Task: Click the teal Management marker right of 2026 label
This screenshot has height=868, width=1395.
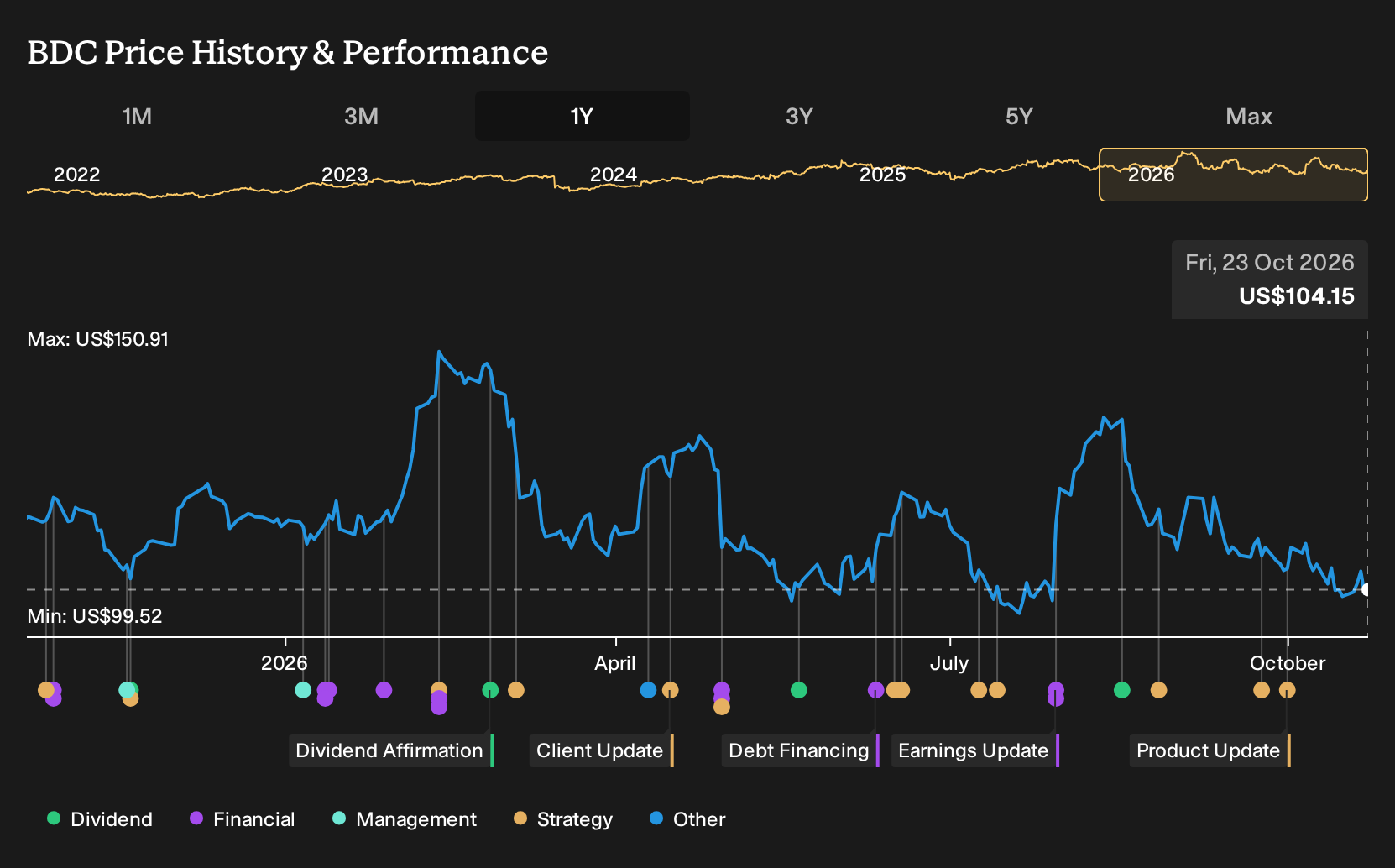Action: pyautogui.click(x=303, y=690)
